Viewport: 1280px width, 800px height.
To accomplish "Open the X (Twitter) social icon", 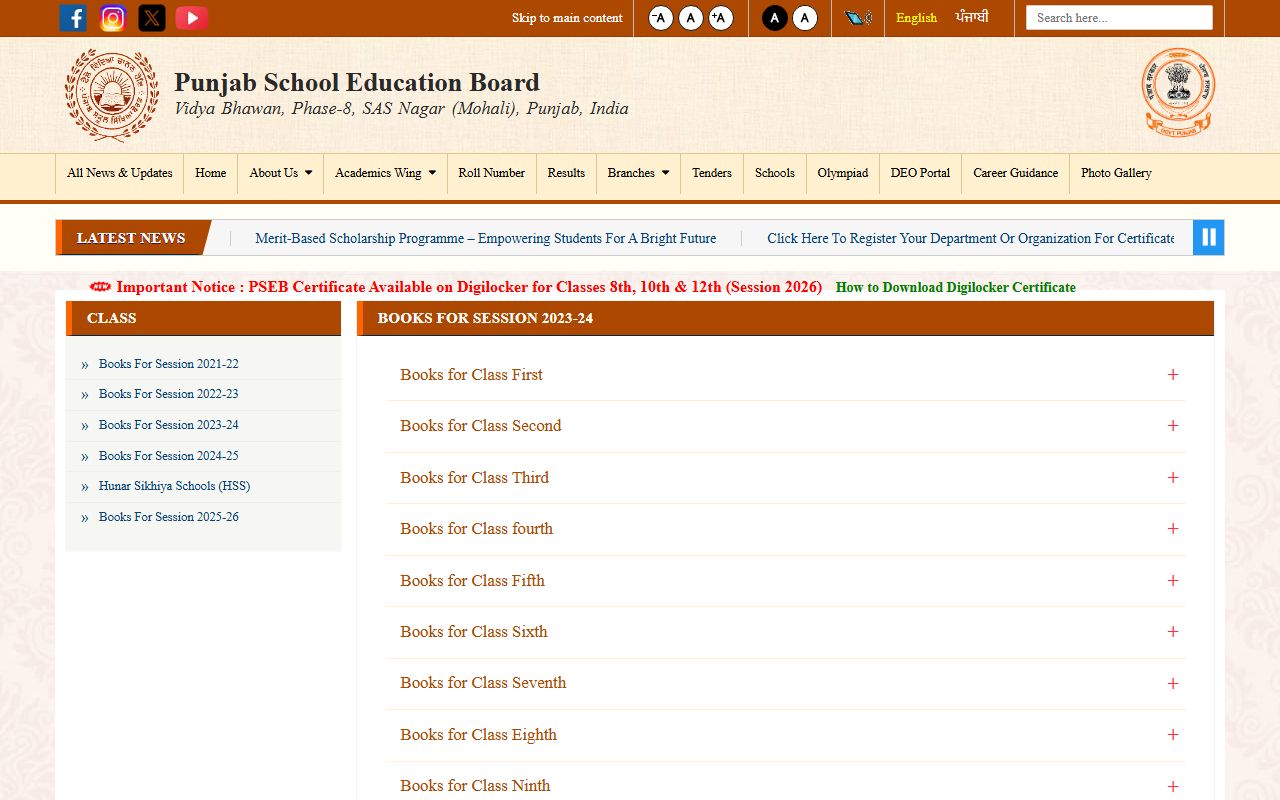I will (152, 18).
